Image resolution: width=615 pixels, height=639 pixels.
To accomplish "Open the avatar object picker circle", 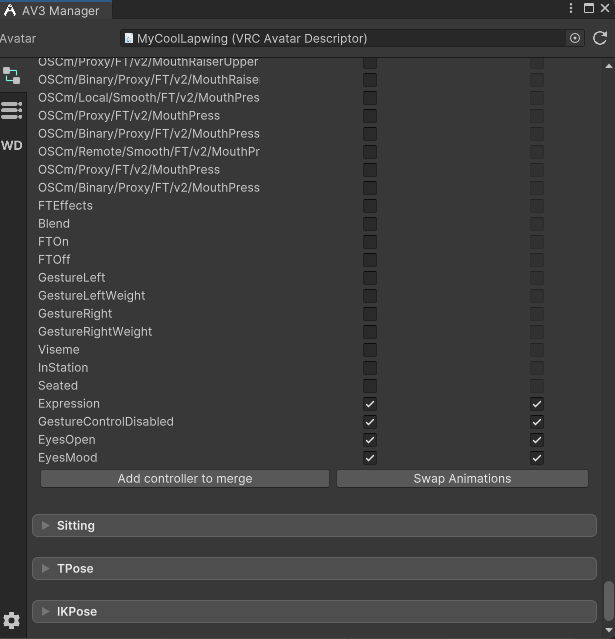I will 575,38.
